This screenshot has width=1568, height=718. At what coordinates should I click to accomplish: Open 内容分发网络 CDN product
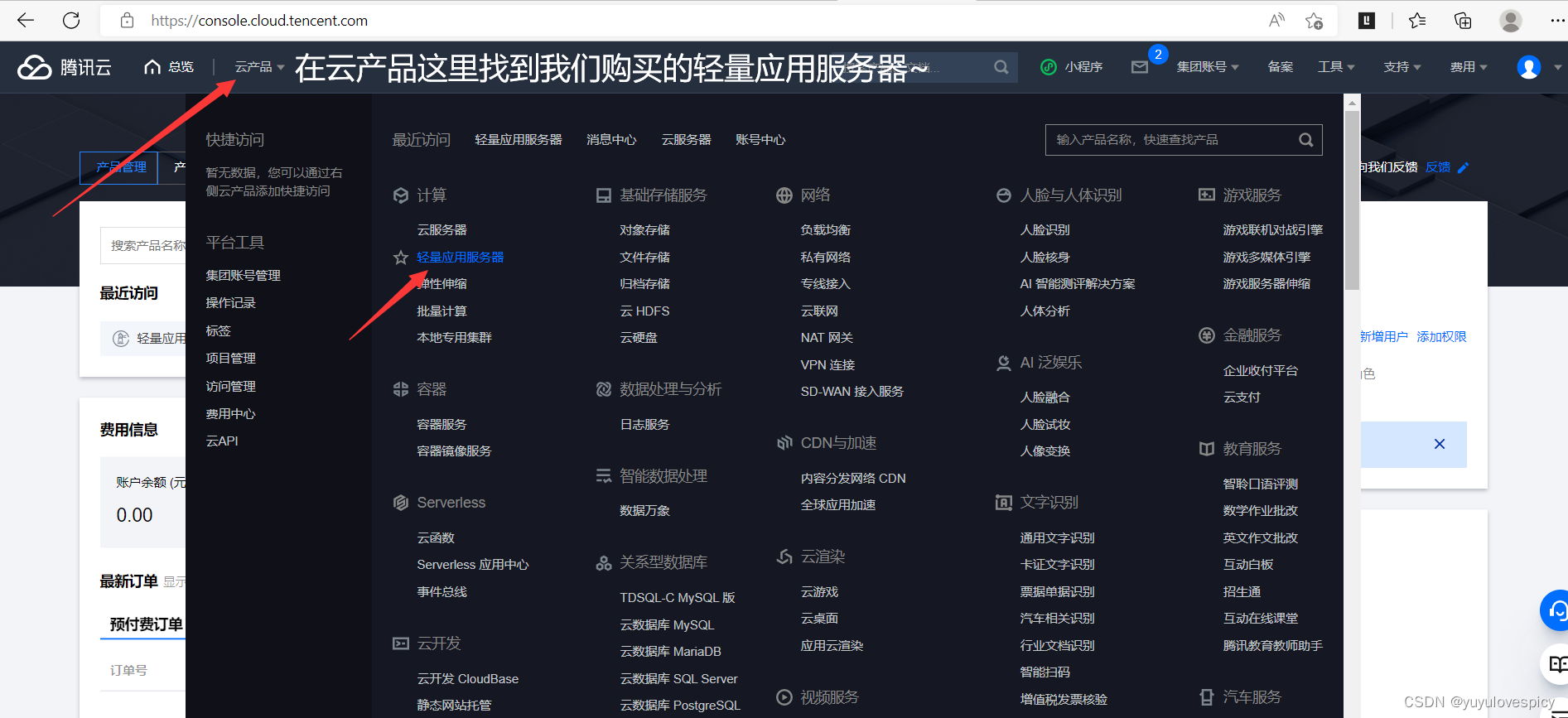[x=853, y=479]
